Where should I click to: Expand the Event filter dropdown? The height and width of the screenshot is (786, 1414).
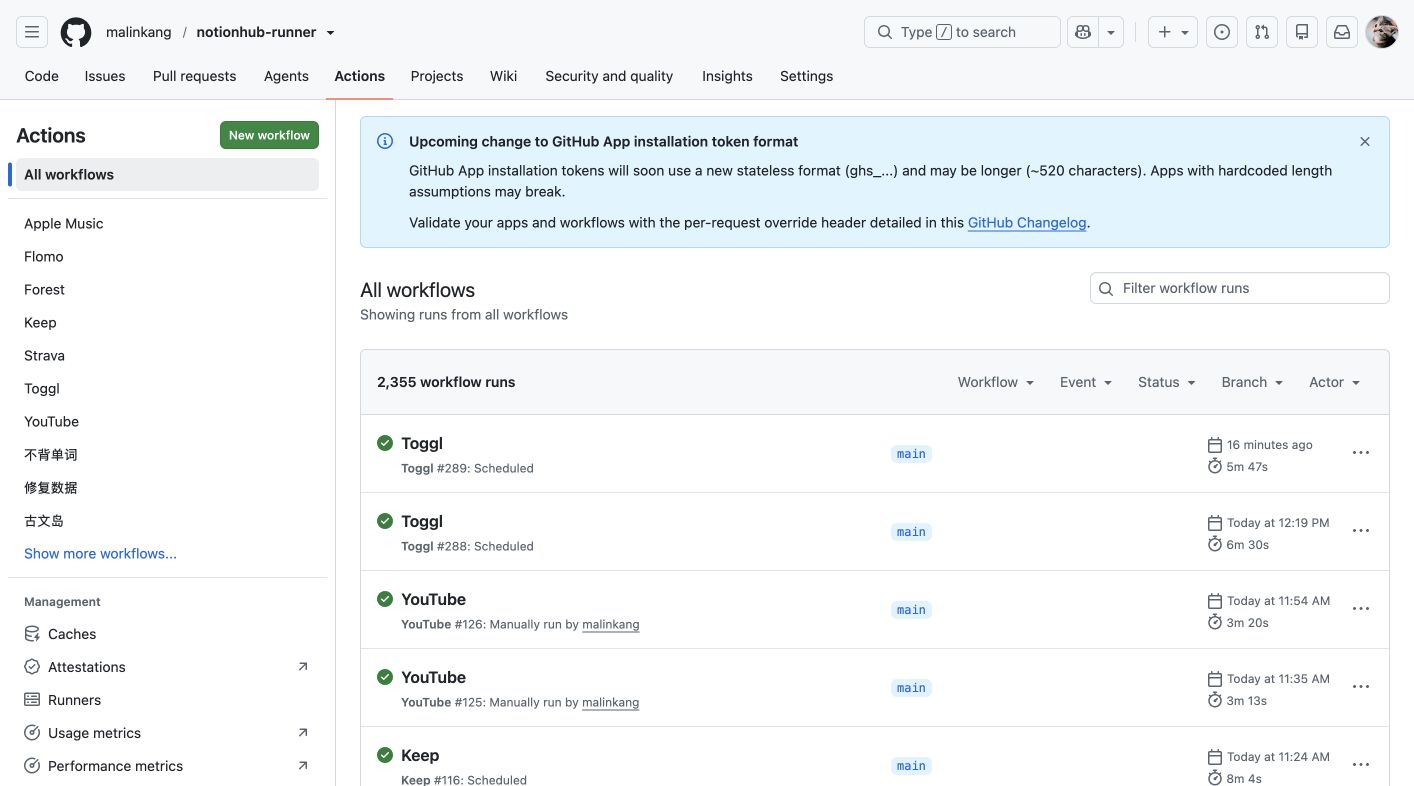(x=1086, y=382)
